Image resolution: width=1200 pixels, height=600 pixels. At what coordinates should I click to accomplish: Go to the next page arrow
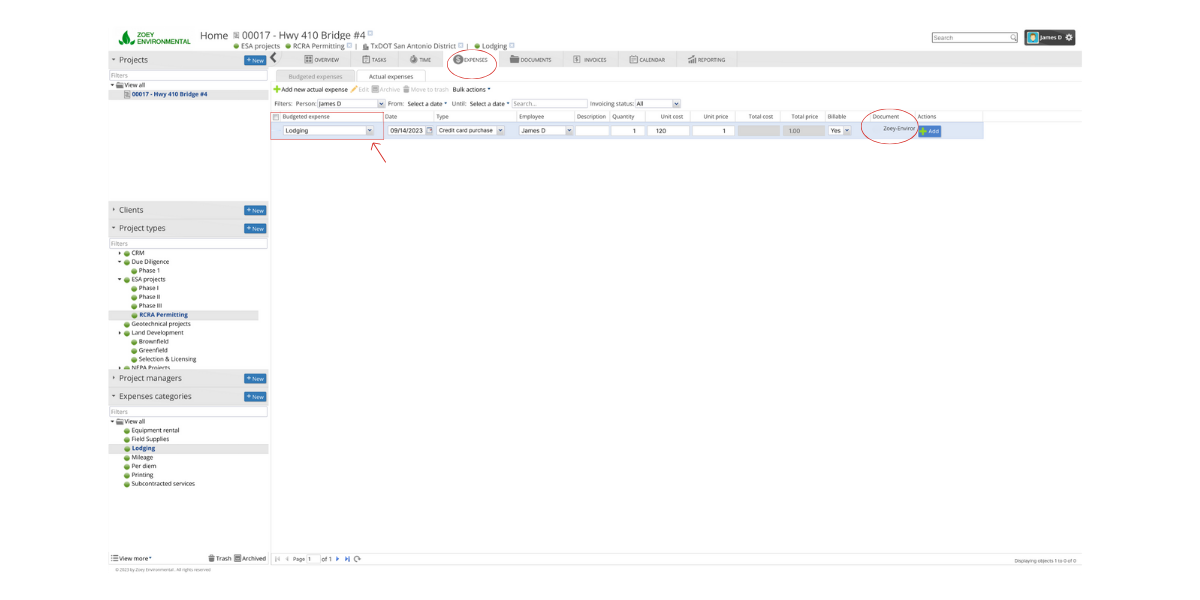click(338, 559)
